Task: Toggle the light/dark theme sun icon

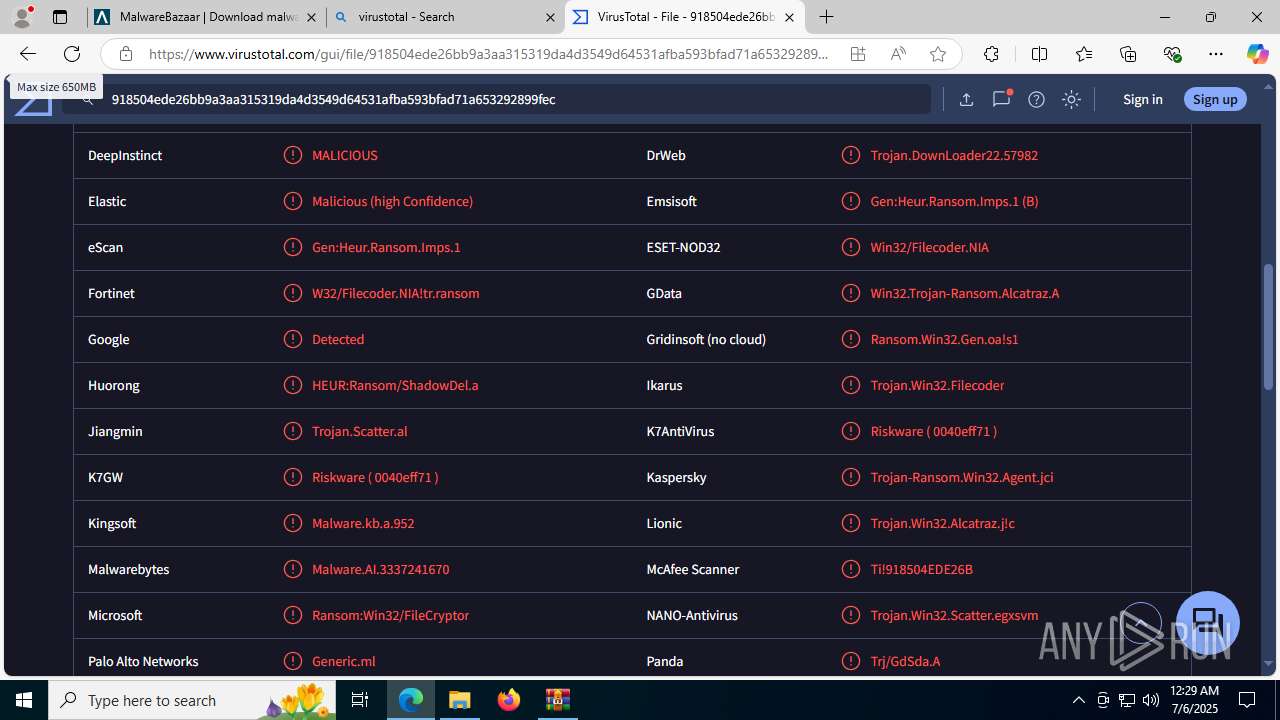Action: tap(1071, 99)
